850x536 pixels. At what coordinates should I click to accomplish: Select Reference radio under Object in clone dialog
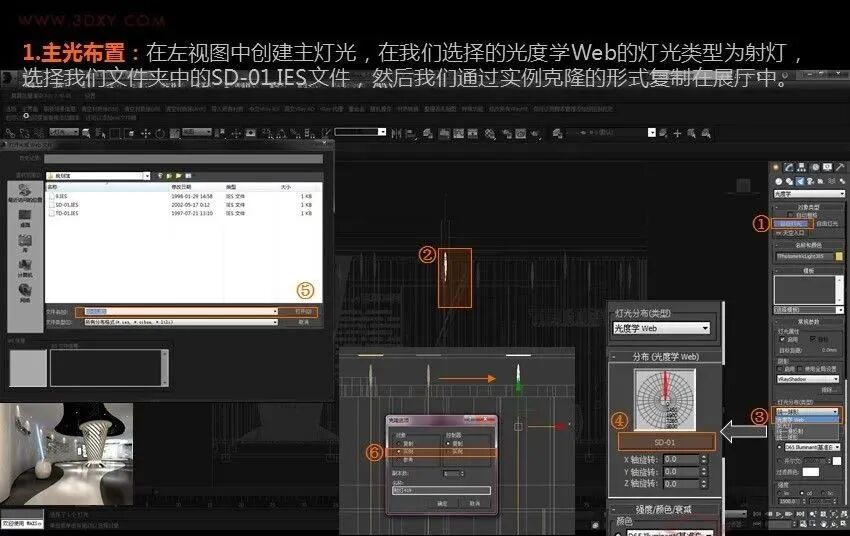[400, 459]
